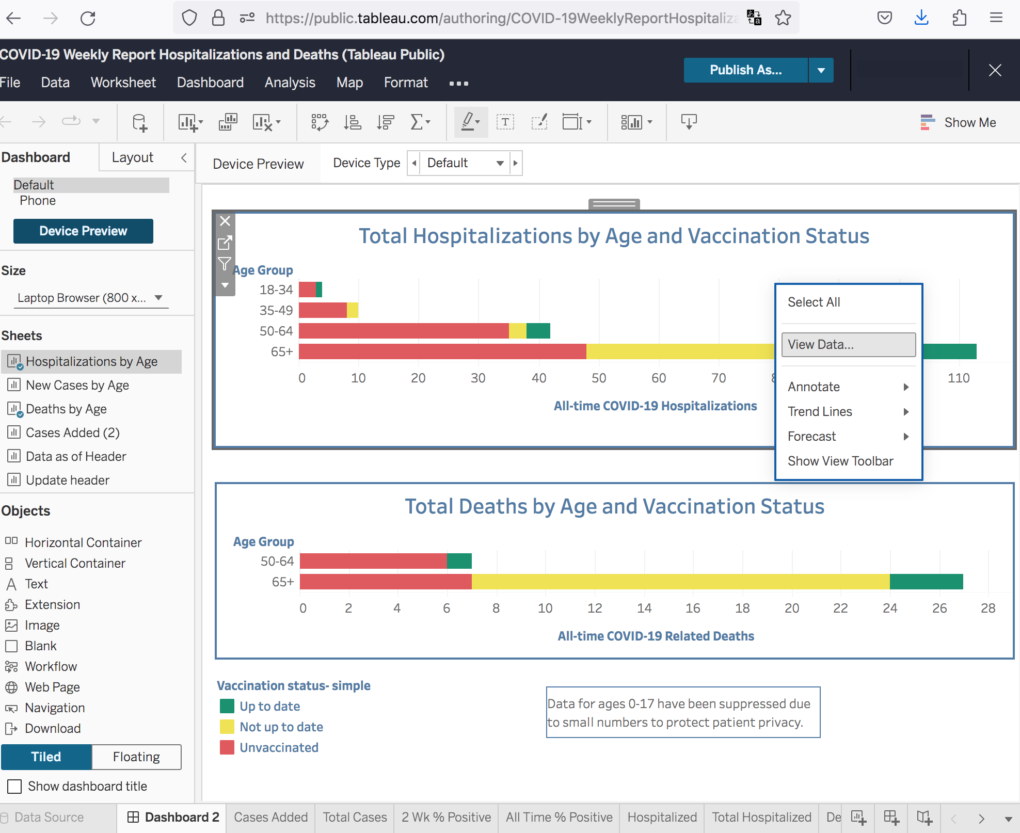The width and height of the screenshot is (1020, 833).
Task: Switch object placement to Floating
Action: tap(136, 757)
